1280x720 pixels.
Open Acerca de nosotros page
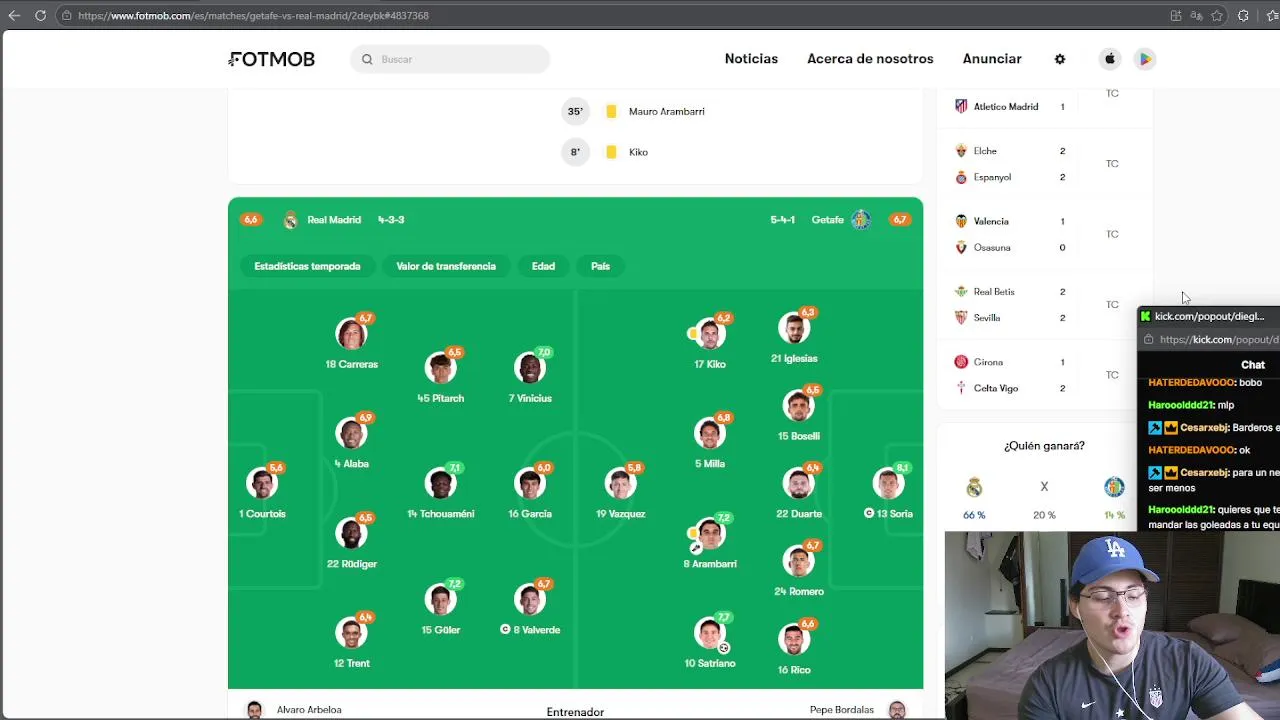pos(870,59)
